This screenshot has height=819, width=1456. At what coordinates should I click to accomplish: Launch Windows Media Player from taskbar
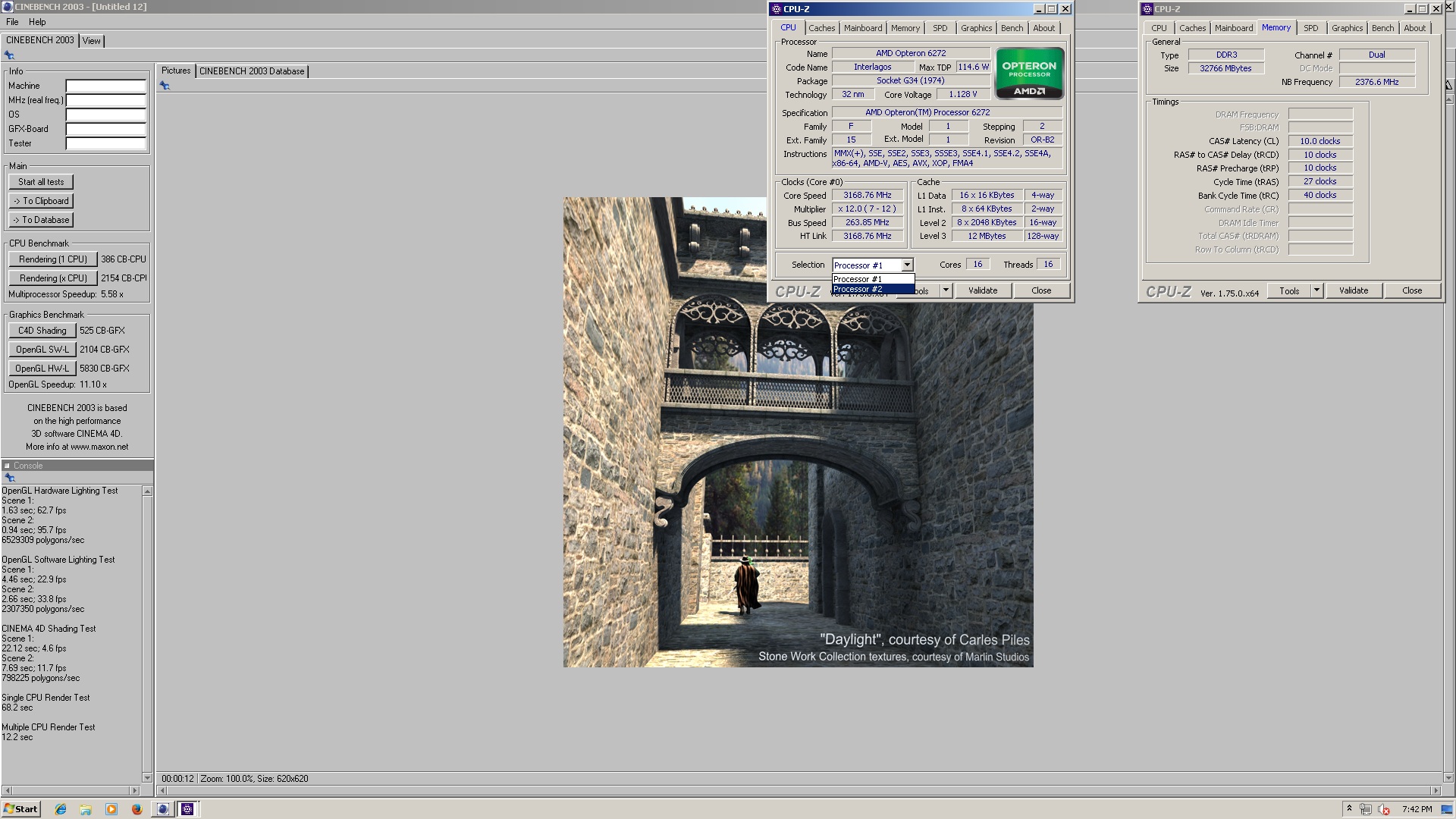111,809
